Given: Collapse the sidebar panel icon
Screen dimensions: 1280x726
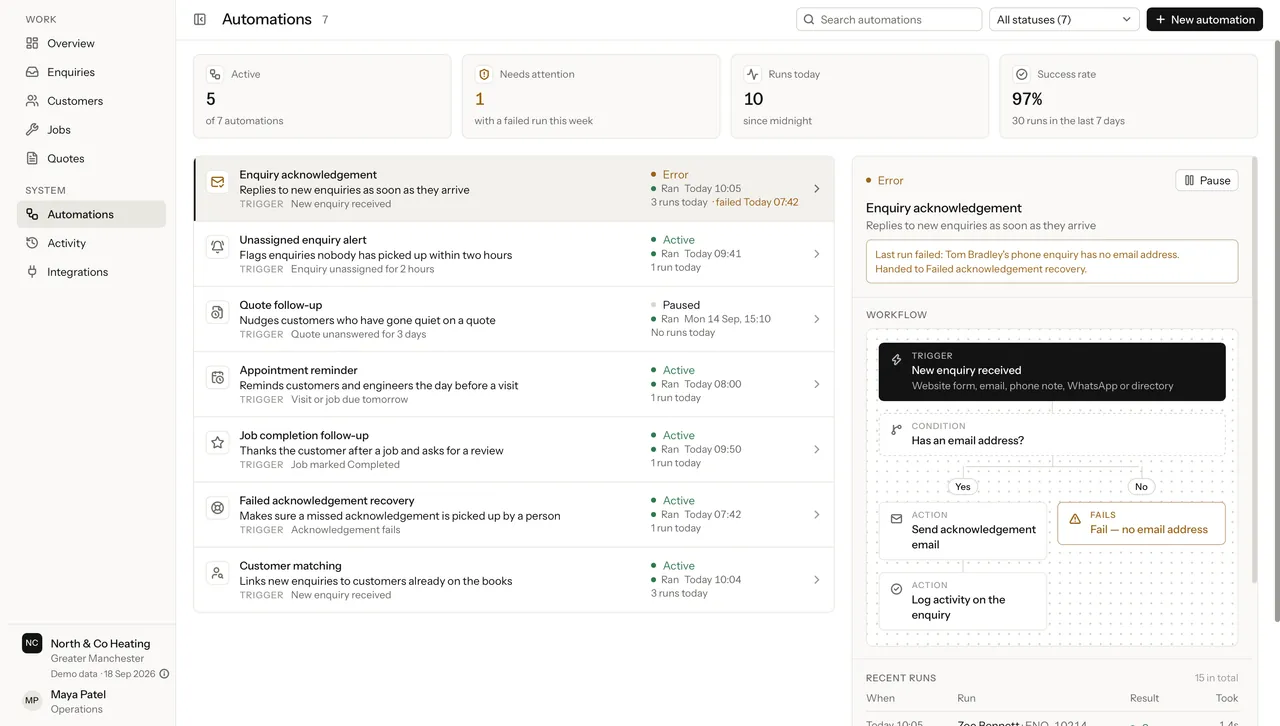Looking at the screenshot, I should [x=200, y=19].
